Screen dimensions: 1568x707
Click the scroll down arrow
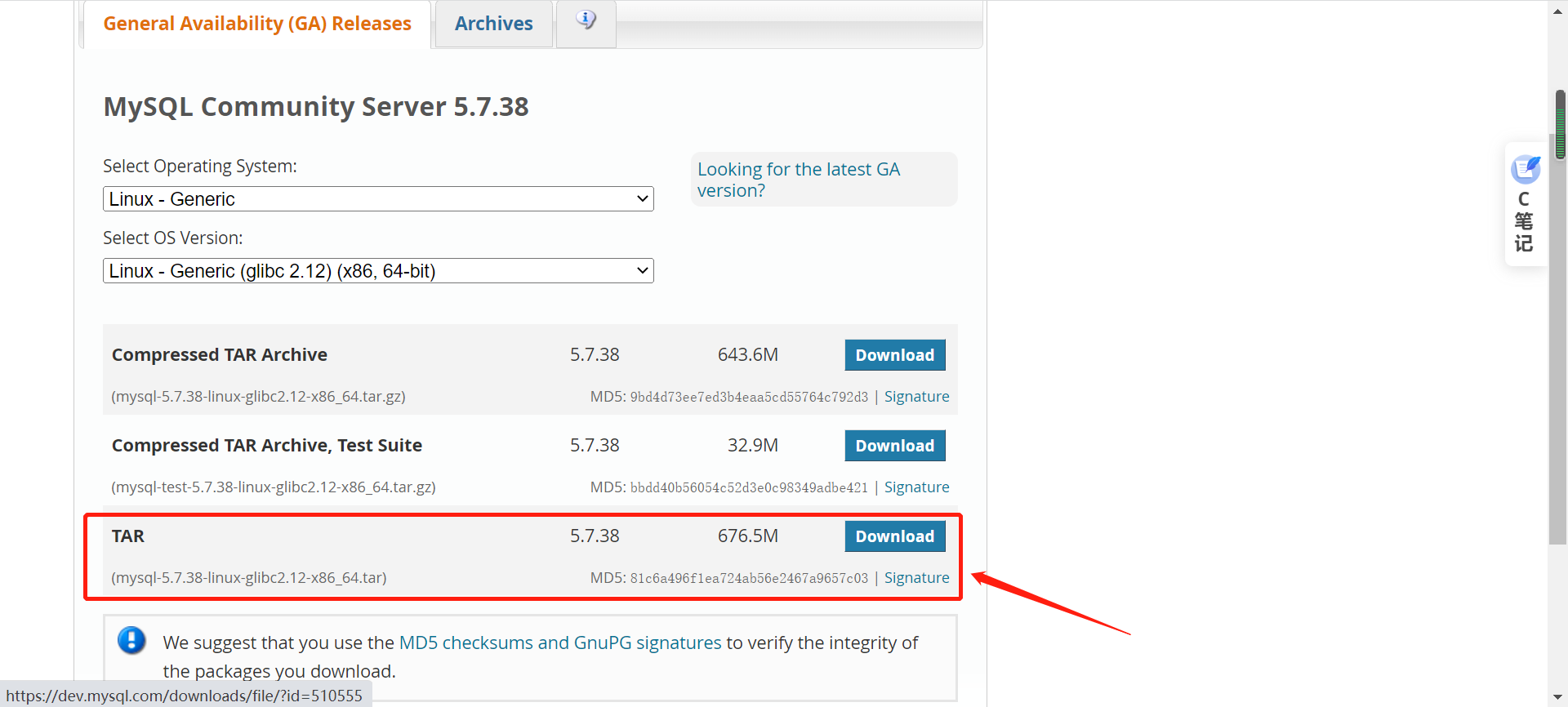point(1558,697)
